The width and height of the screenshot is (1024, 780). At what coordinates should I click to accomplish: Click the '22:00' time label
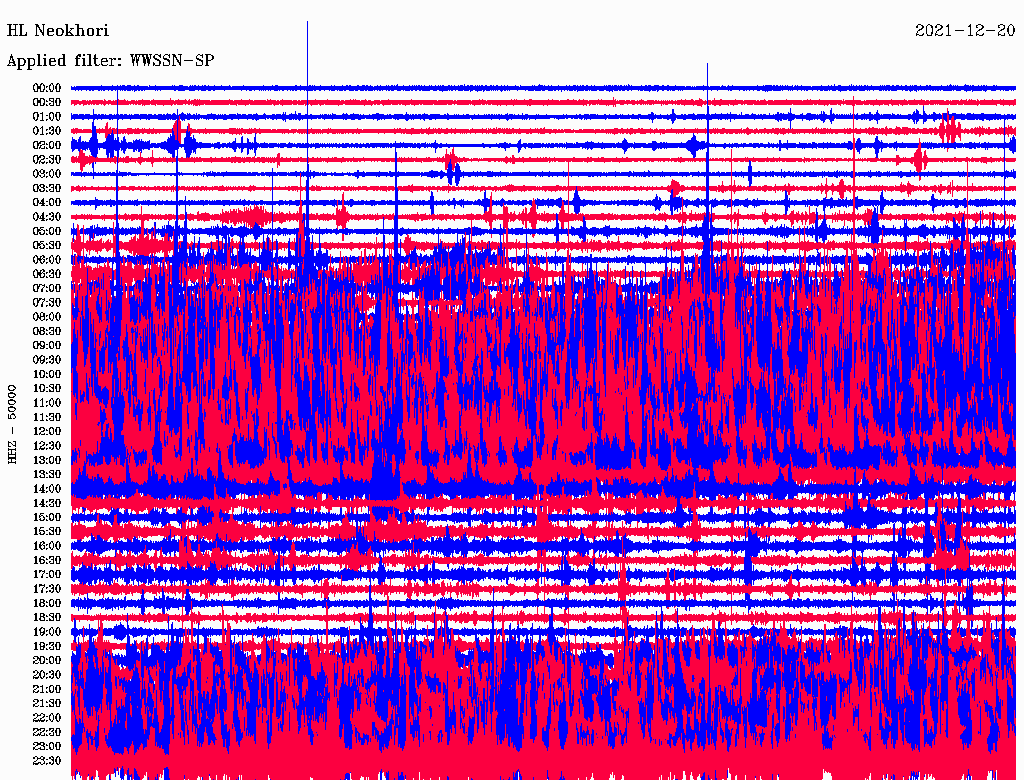coord(47,718)
